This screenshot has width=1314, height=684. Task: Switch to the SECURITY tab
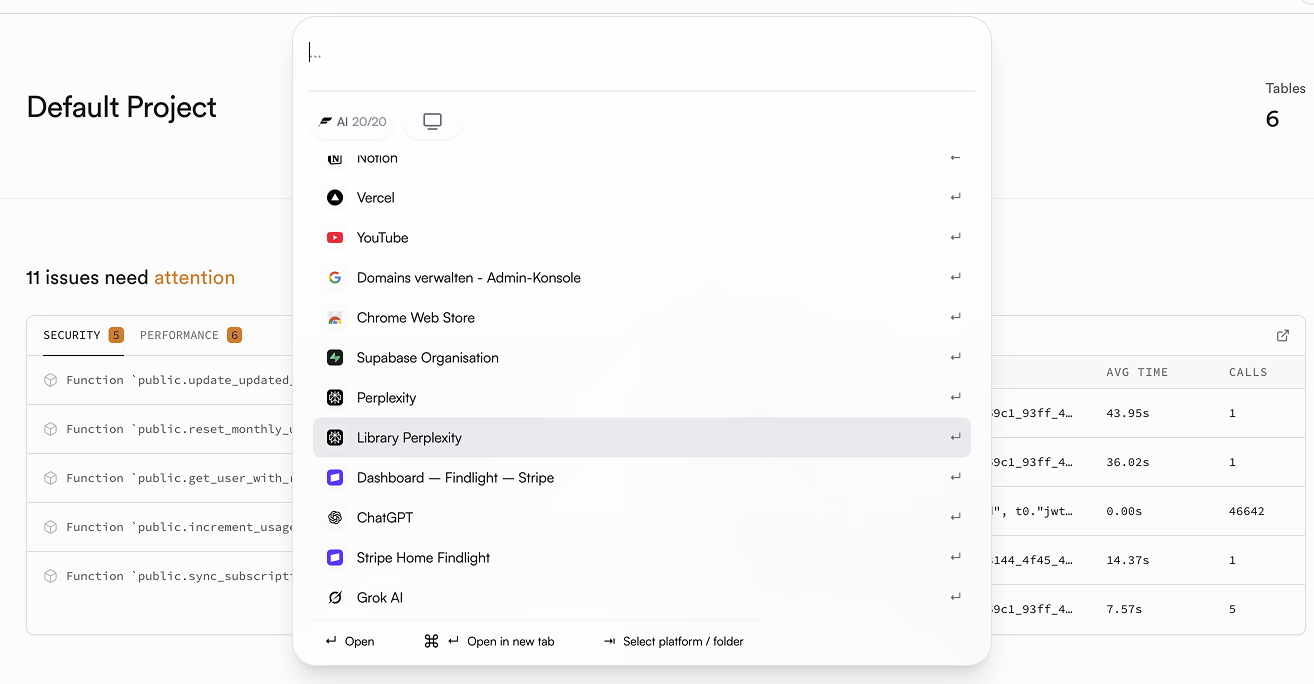click(70, 335)
